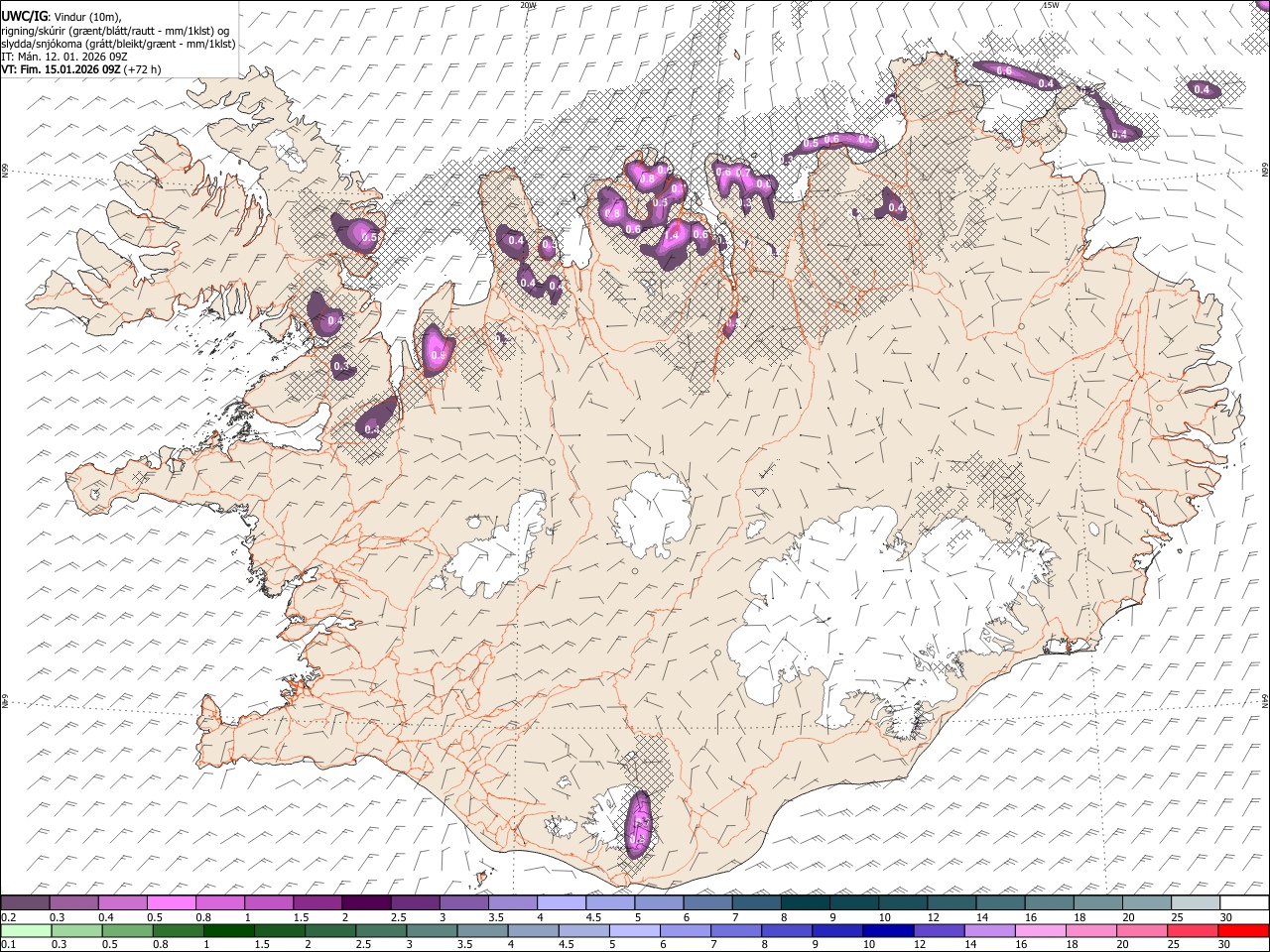Click the dark blue swatch at 10 in lower legend

[x=887, y=930]
